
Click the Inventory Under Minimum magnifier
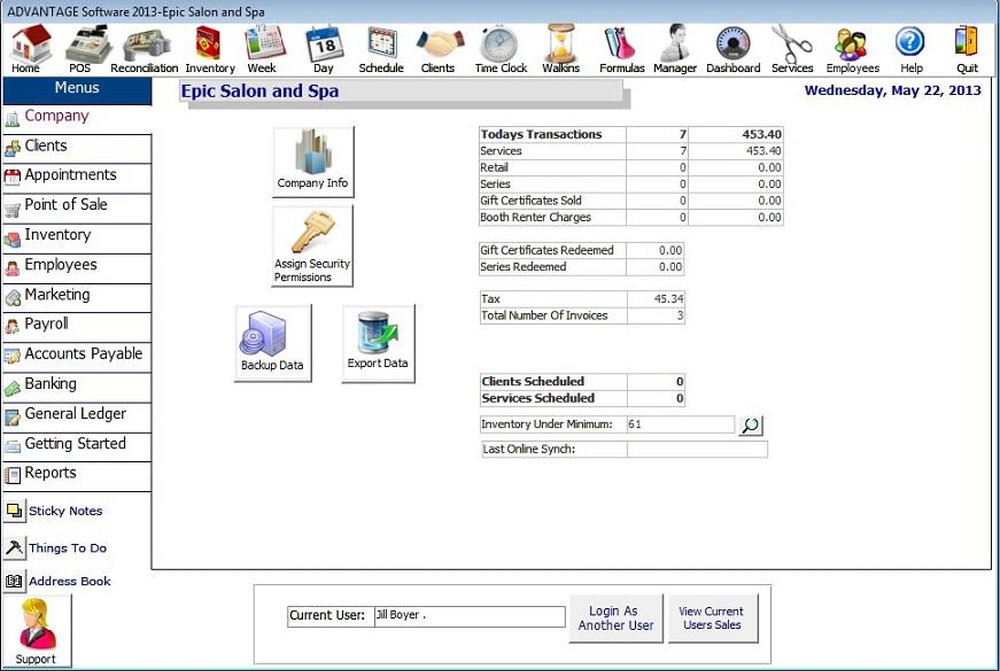(x=751, y=425)
